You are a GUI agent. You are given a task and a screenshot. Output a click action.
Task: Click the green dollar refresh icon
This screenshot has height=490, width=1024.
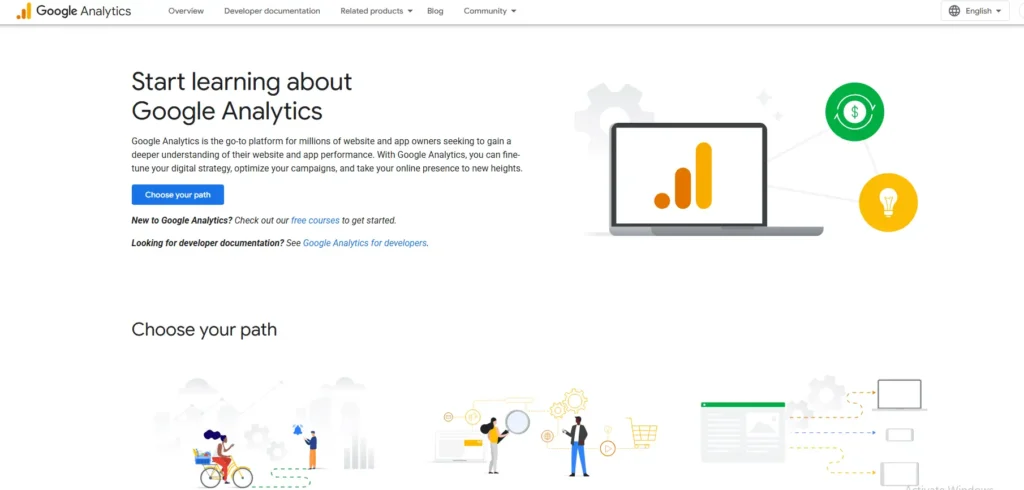854,112
